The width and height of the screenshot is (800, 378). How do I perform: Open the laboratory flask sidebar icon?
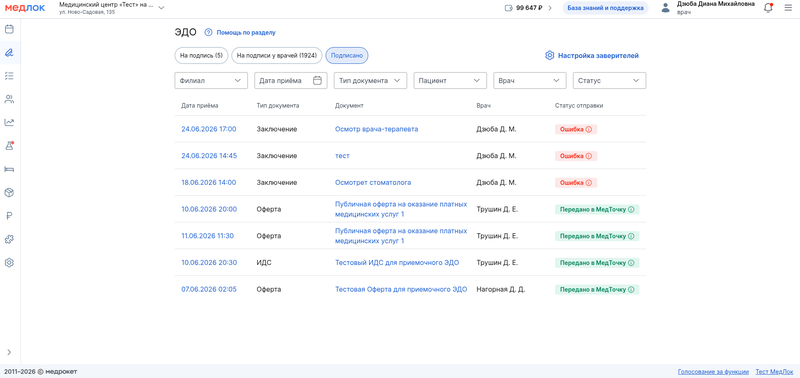(9, 146)
